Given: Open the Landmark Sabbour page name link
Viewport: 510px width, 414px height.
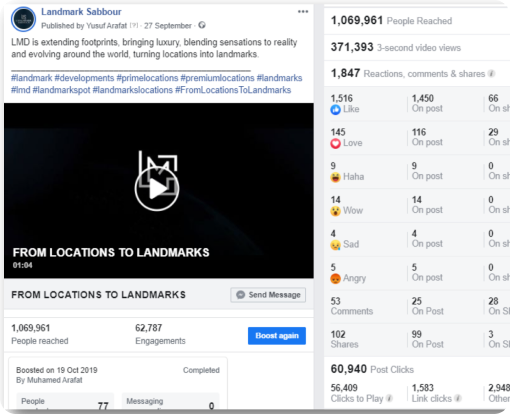Looking at the screenshot, I should [x=81, y=12].
